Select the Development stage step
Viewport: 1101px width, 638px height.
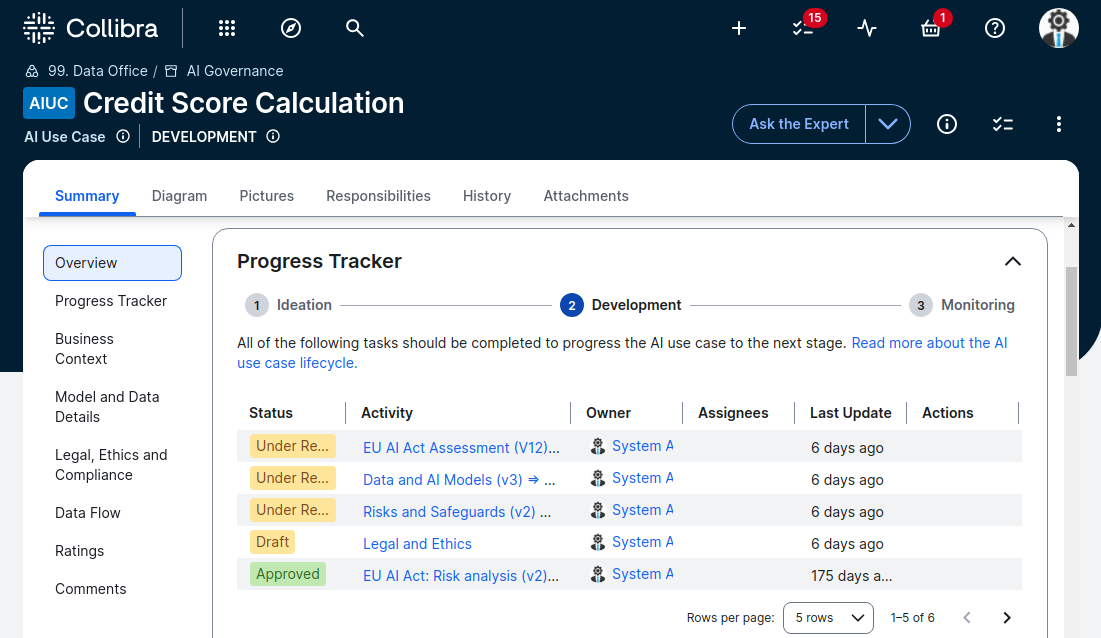click(x=621, y=305)
